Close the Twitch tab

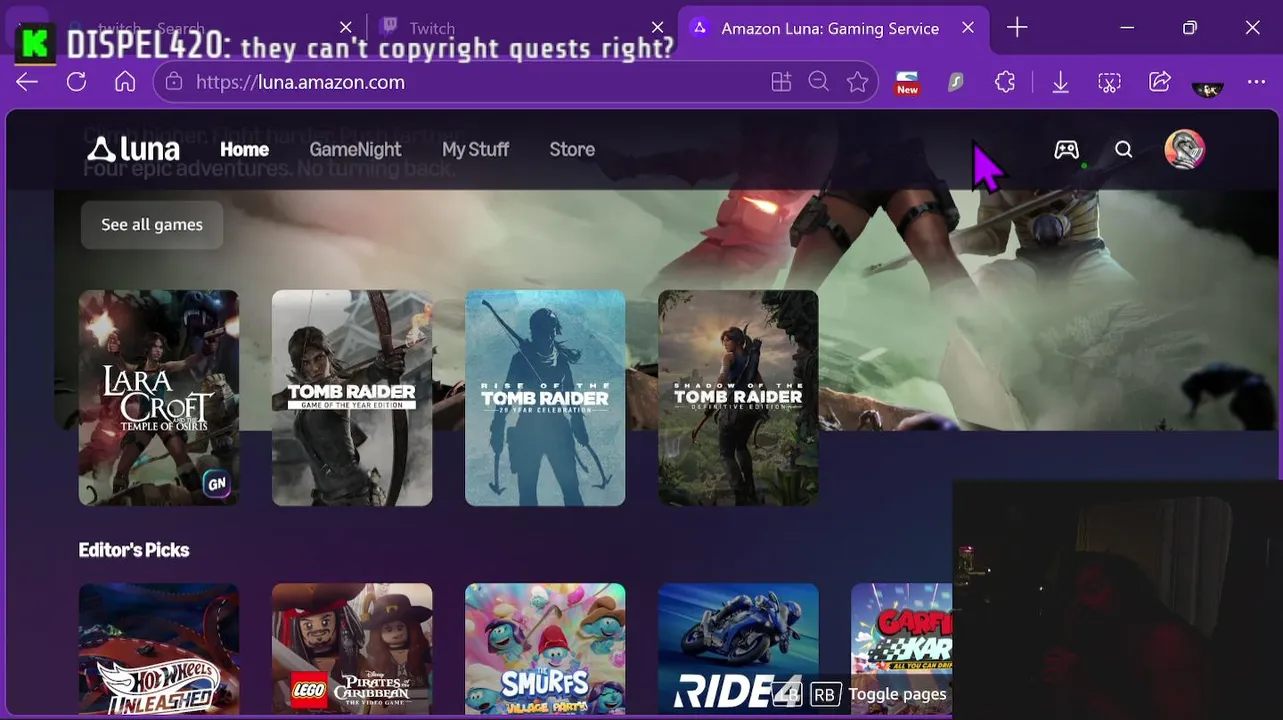click(658, 28)
